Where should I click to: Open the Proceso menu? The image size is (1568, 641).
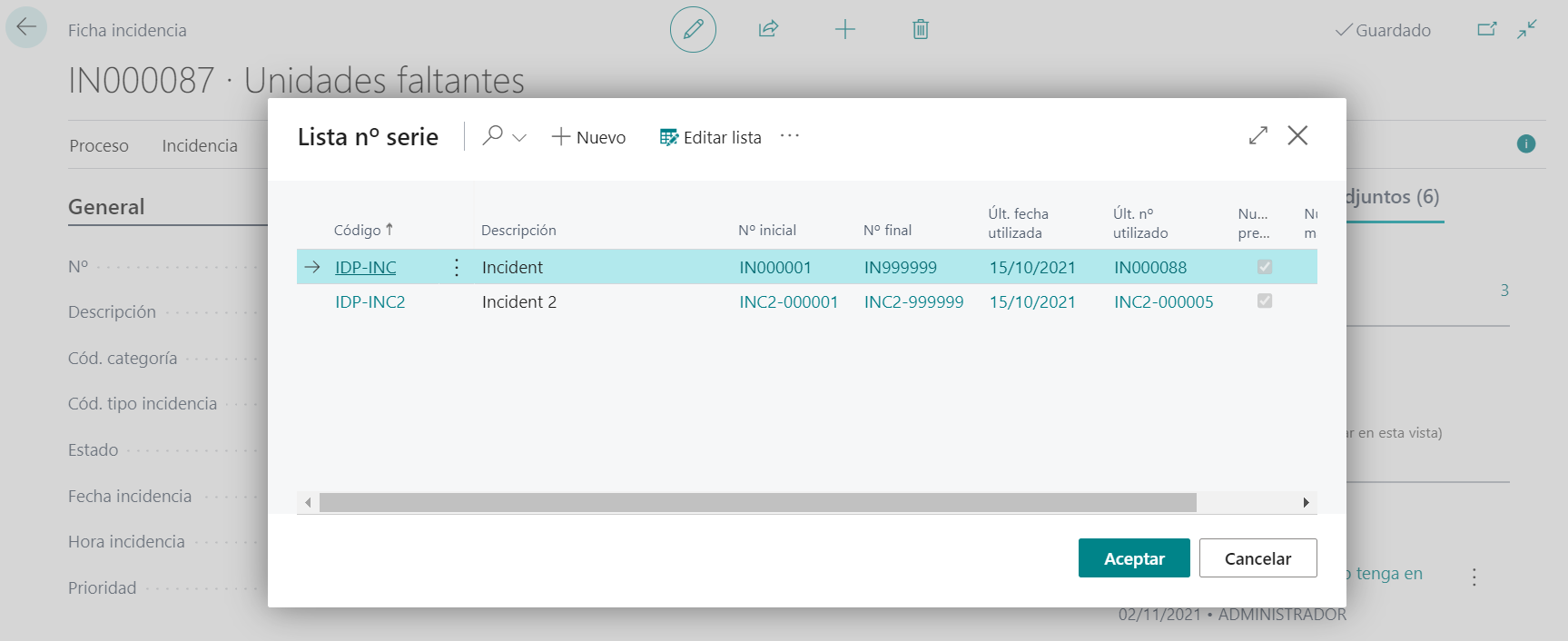point(99,146)
